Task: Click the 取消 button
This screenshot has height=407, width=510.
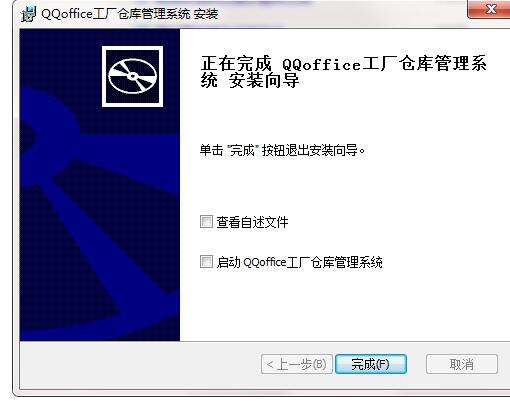Action: (462, 364)
